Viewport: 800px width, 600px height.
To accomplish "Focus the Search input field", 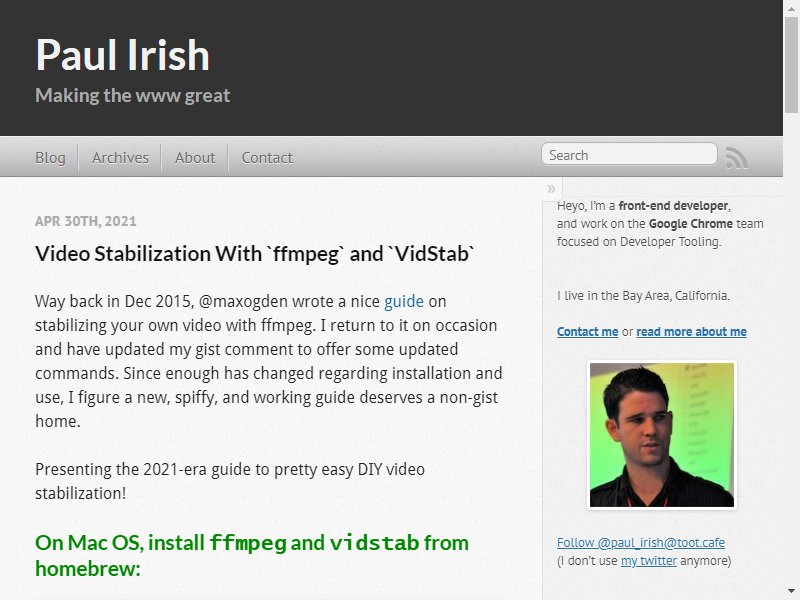I will click(x=629, y=154).
